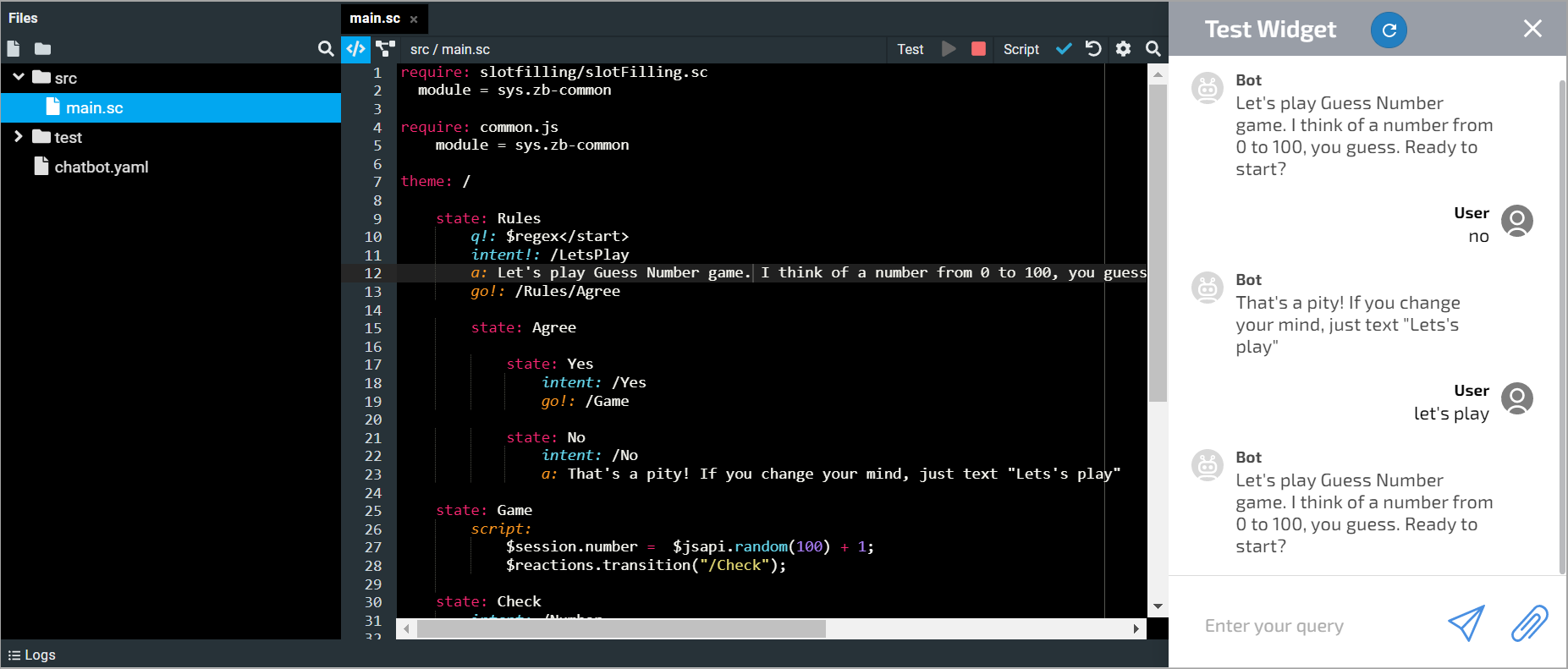Run the test with play icon
This screenshot has width=1568, height=669.
[949, 49]
